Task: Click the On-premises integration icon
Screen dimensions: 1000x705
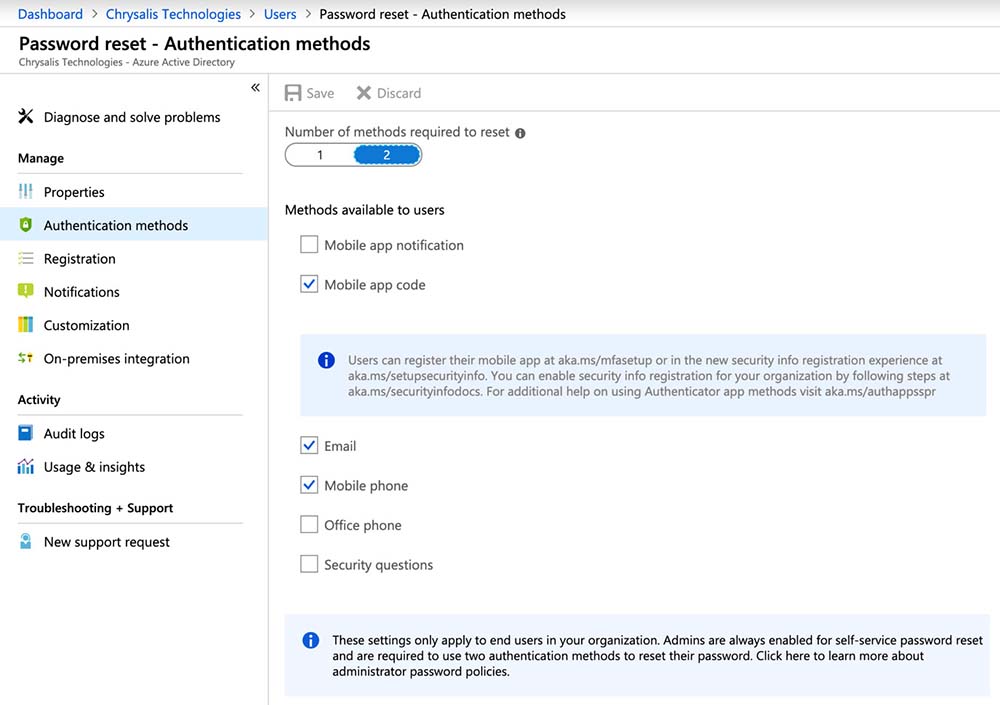Action: click(26, 359)
